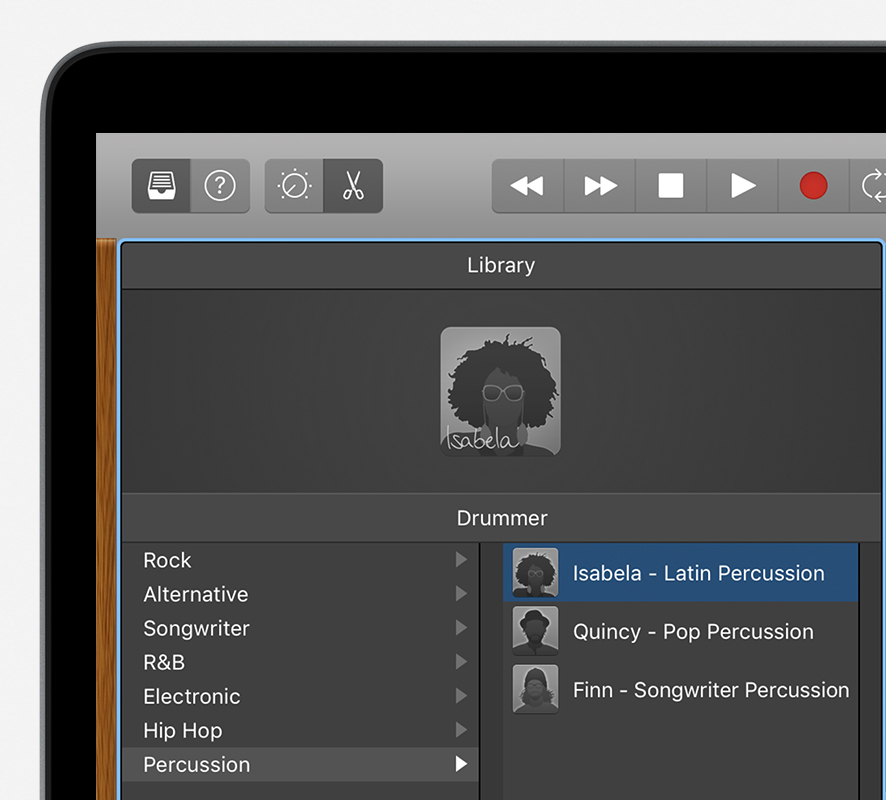Open Quick Help question mark button
Viewport: 886px width, 800px height.
[220, 186]
